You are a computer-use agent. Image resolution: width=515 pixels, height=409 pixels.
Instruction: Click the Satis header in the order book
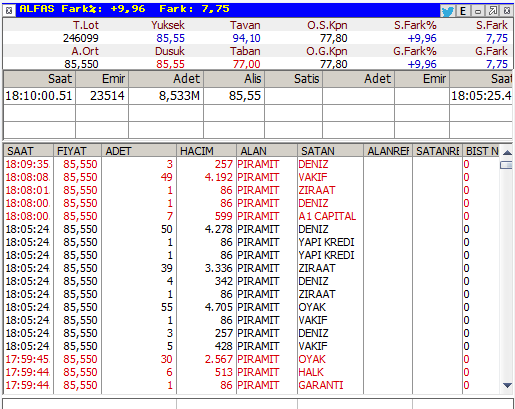pos(293,79)
